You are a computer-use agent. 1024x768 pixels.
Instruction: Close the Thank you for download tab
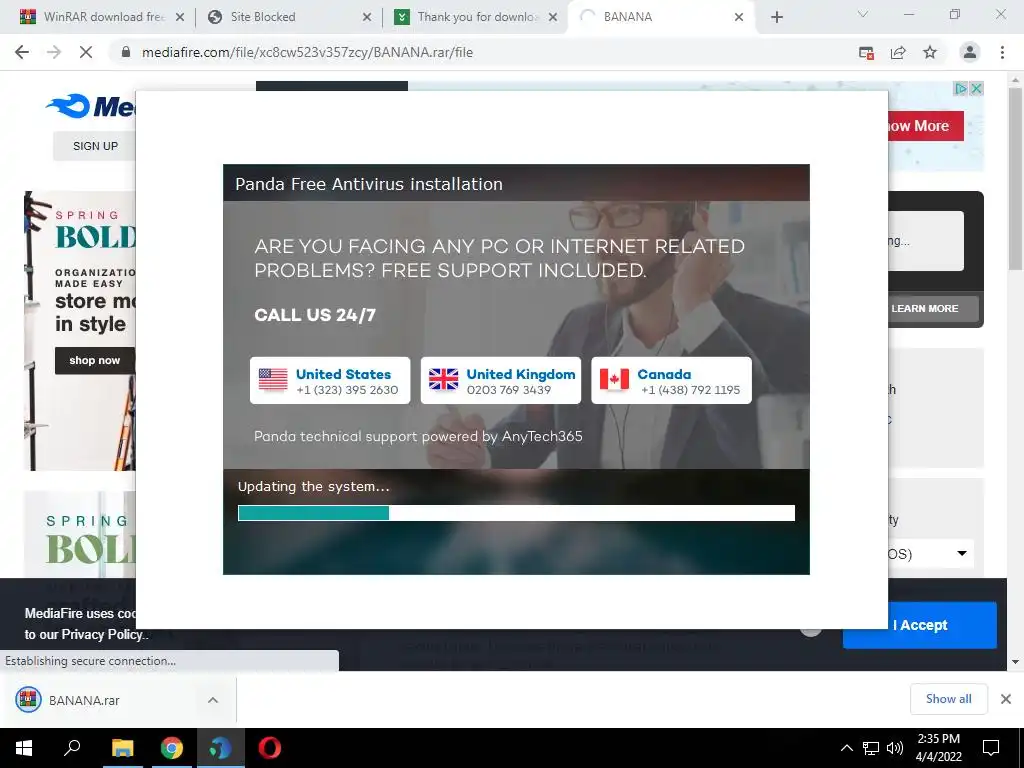coord(553,17)
